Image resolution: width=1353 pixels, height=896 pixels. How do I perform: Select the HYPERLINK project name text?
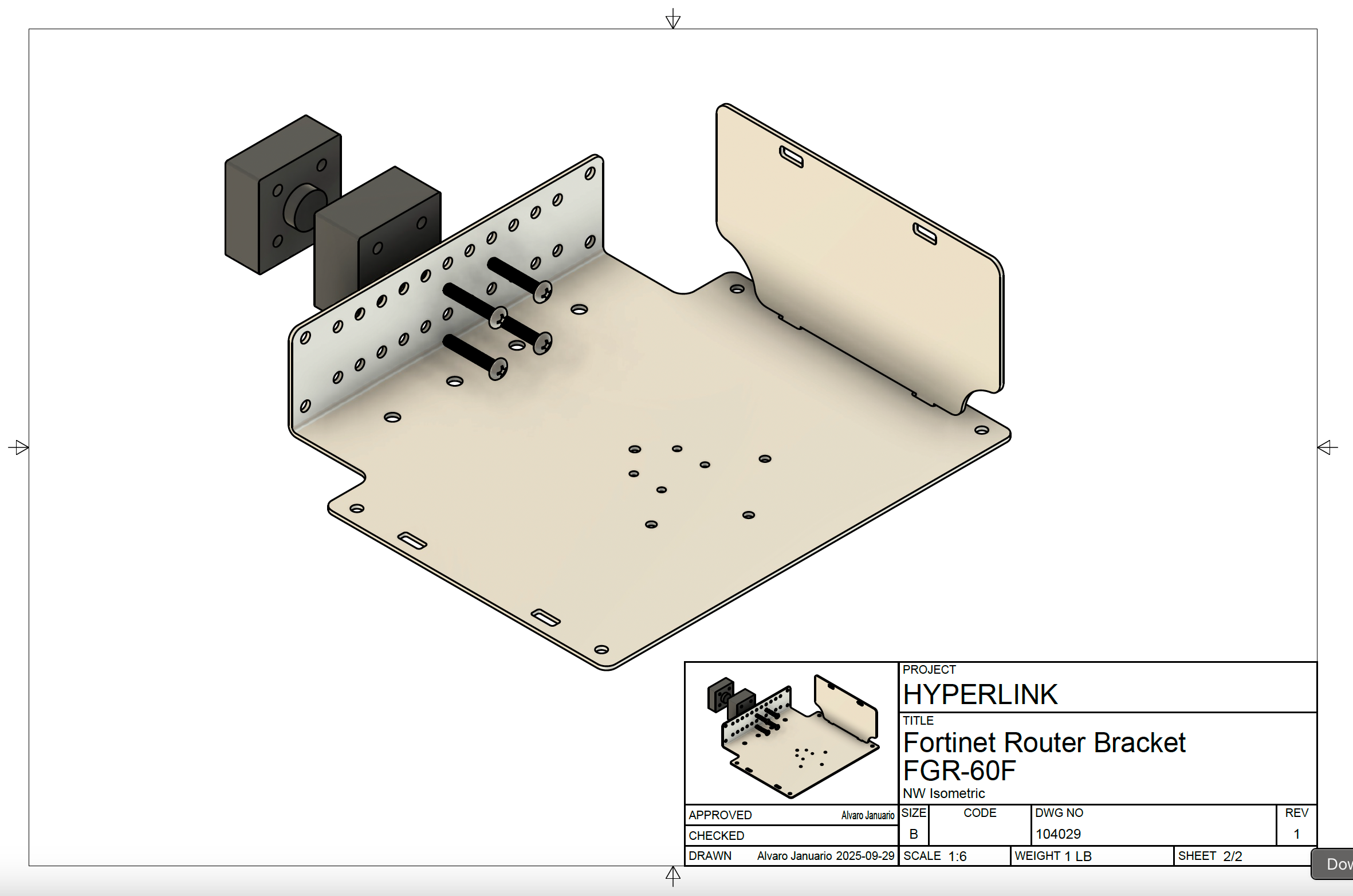[x=980, y=695]
